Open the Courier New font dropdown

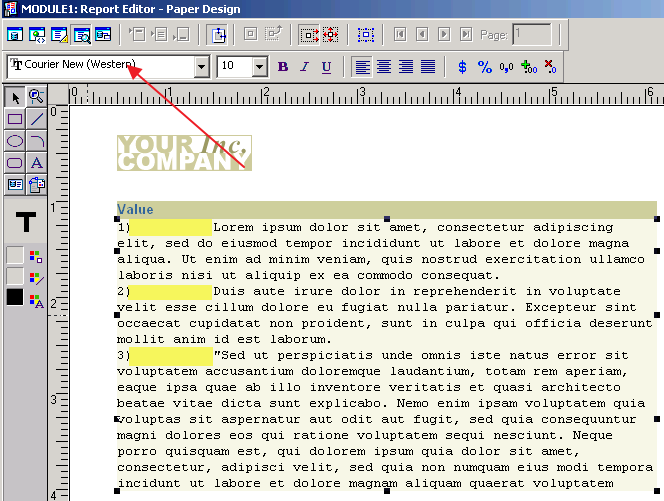201,67
